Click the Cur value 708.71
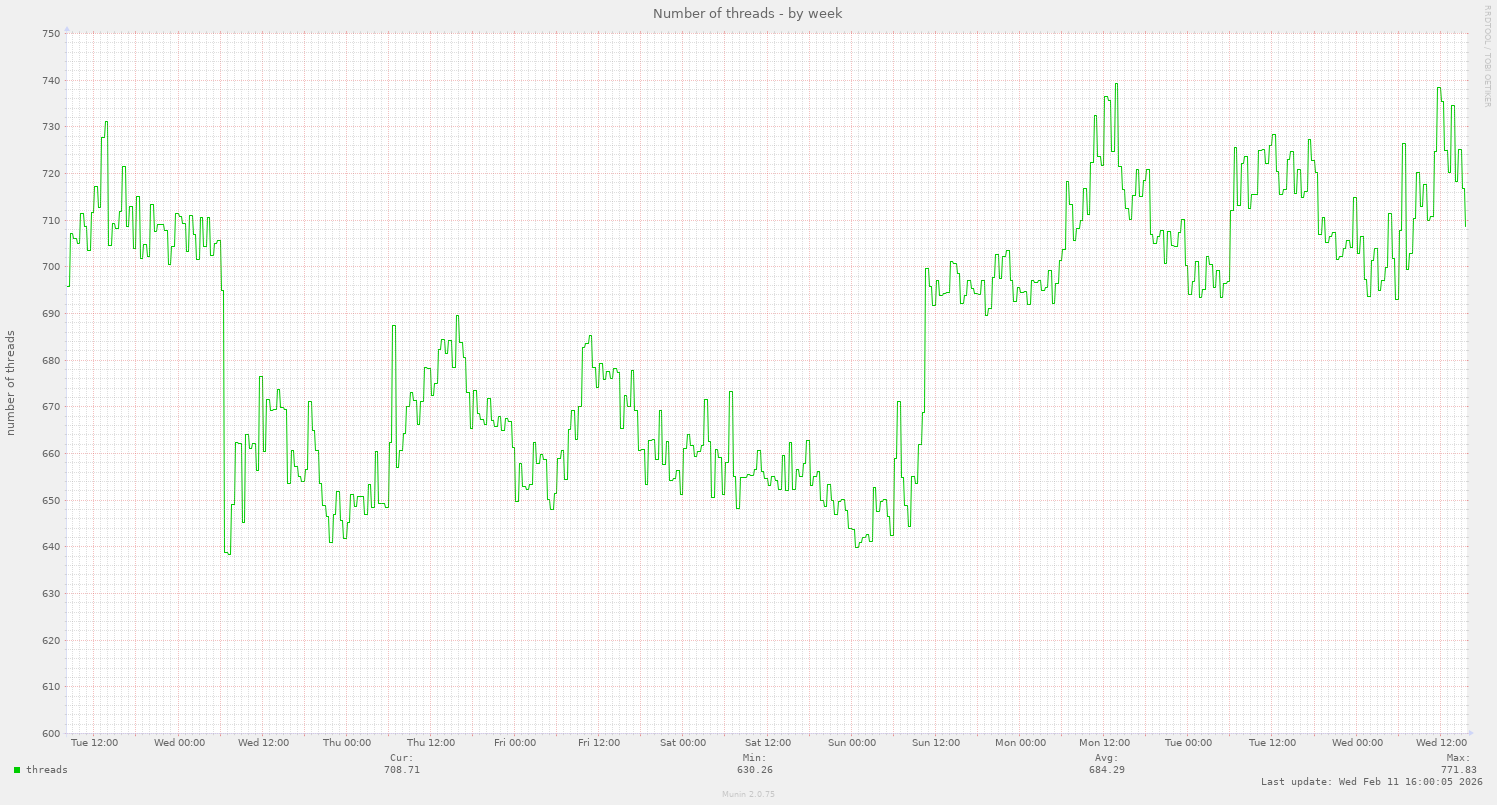The image size is (1497, 805). tap(402, 770)
